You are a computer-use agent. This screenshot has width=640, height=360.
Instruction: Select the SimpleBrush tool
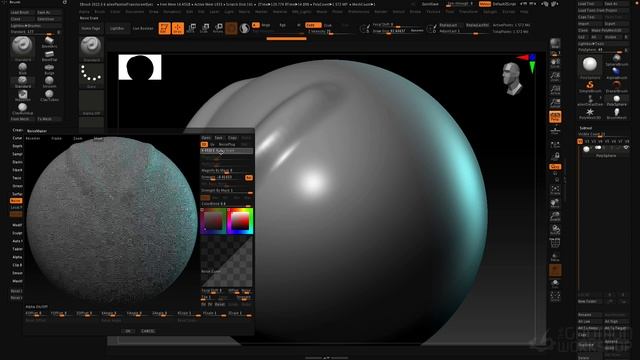click(x=590, y=86)
